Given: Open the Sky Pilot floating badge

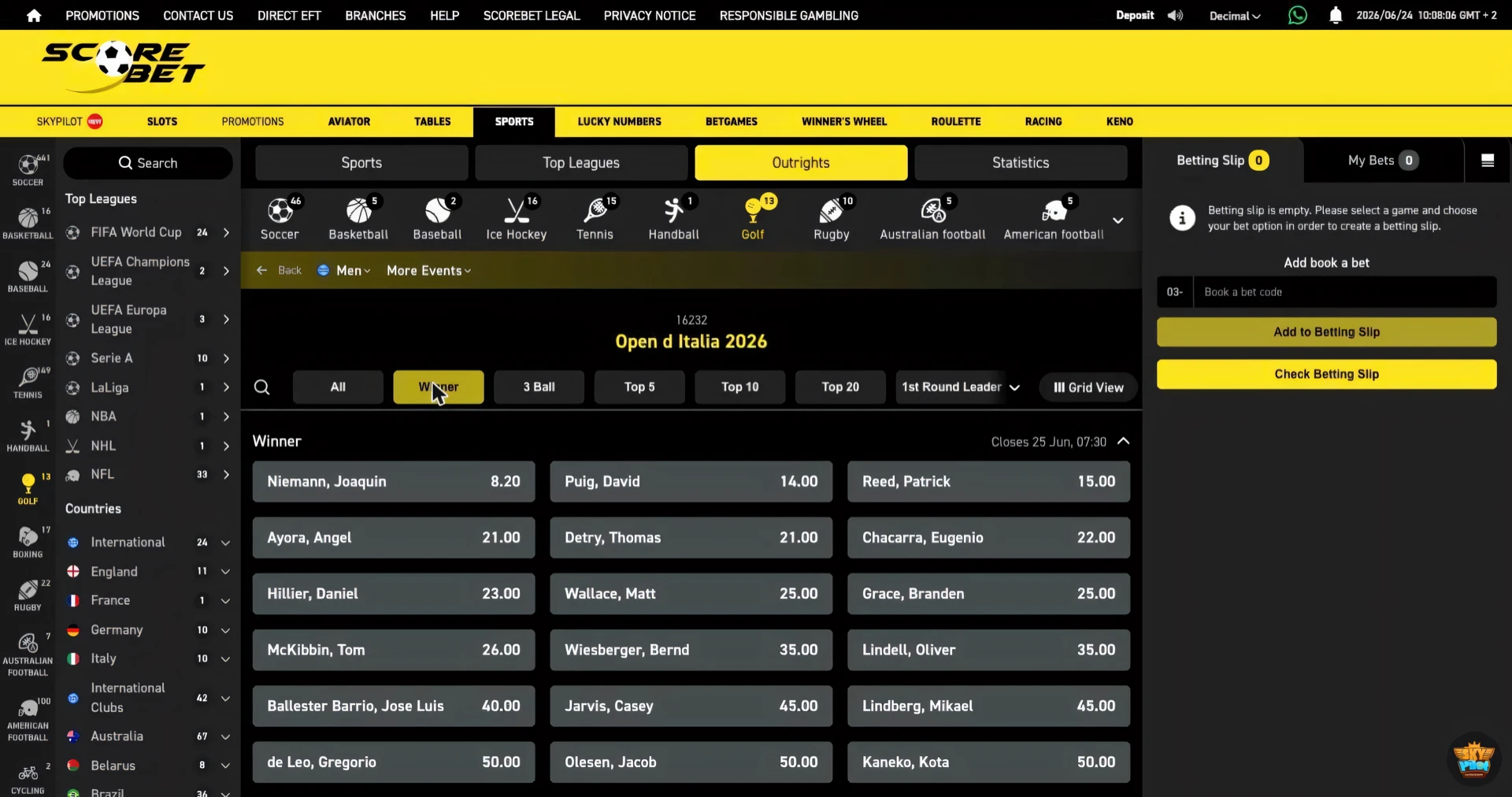Looking at the screenshot, I should pyautogui.click(x=1473, y=759).
